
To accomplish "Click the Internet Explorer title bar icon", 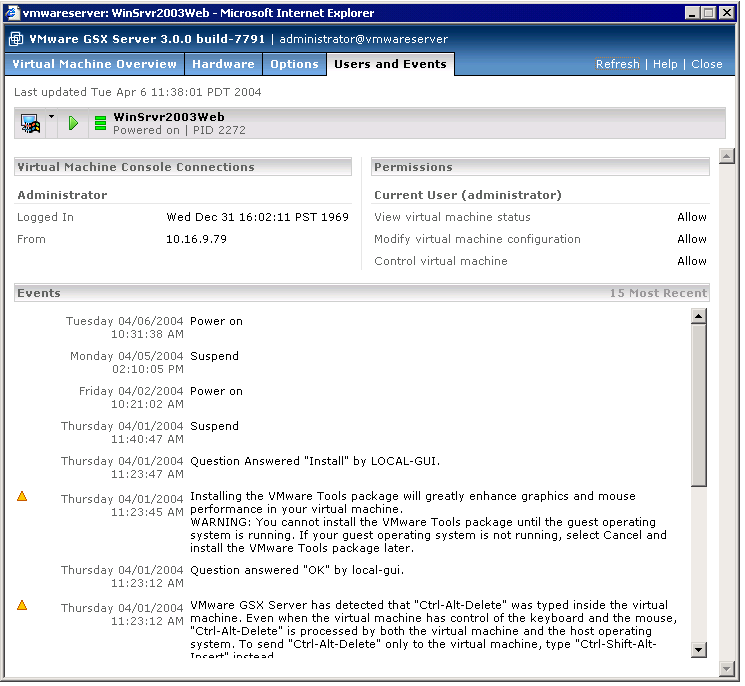I will click(x=14, y=13).
